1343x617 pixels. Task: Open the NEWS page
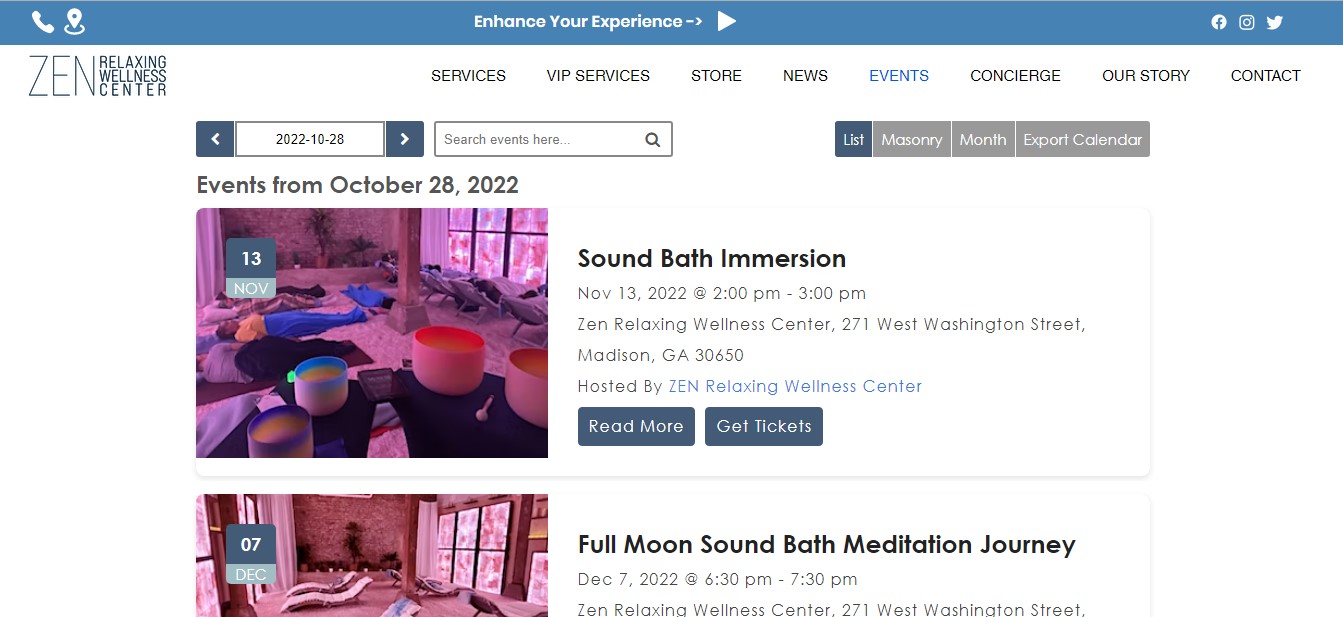tap(805, 75)
